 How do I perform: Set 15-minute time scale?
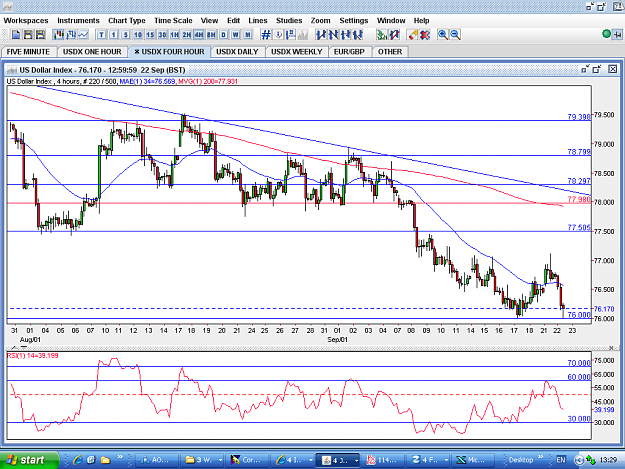150,35
